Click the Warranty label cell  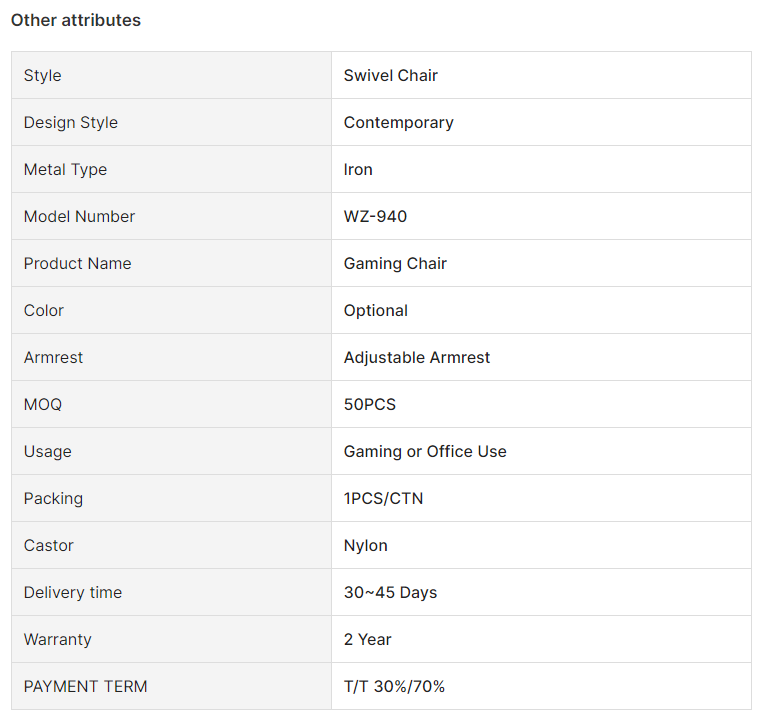[172, 639]
